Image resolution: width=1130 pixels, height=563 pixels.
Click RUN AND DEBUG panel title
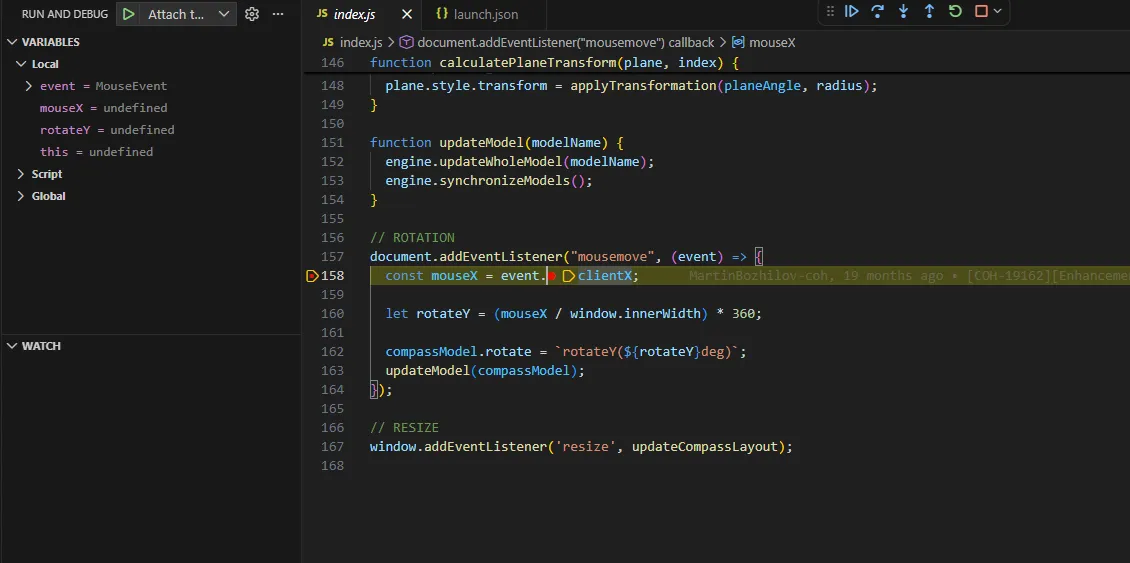[x=65, y=14]
